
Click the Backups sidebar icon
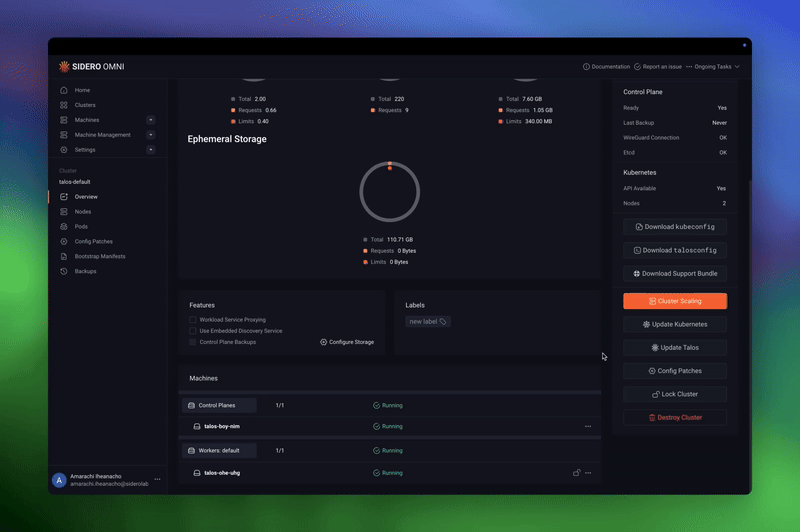coord(64,271)
